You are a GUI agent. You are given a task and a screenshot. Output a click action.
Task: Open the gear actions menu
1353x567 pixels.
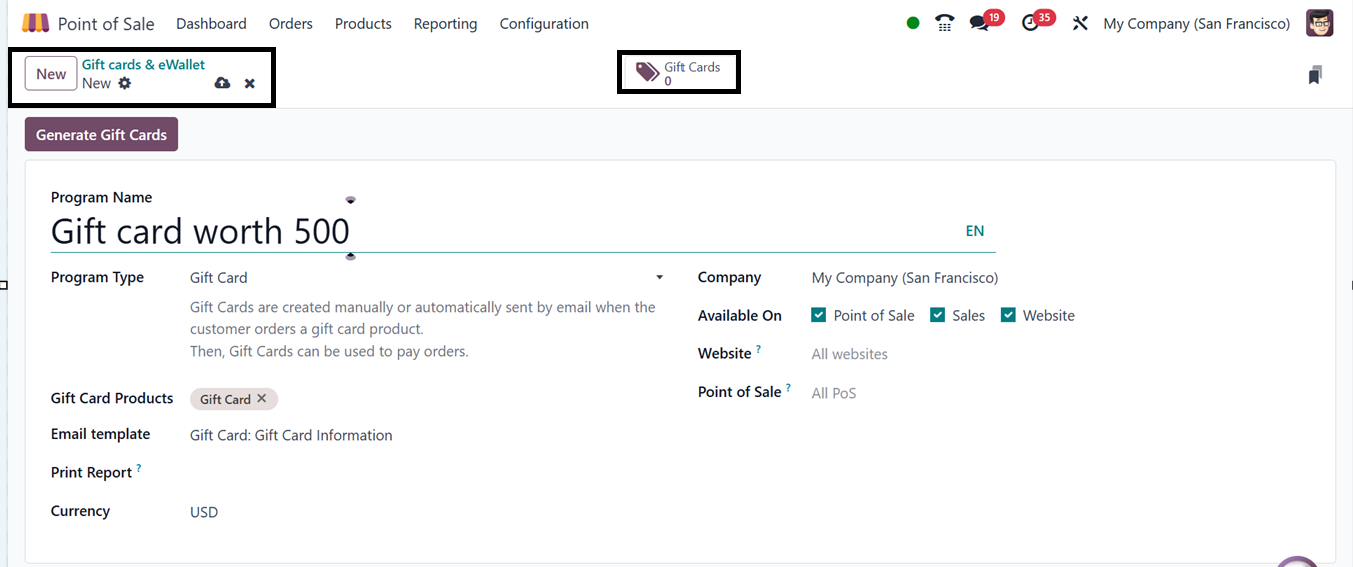coord(125,83)
